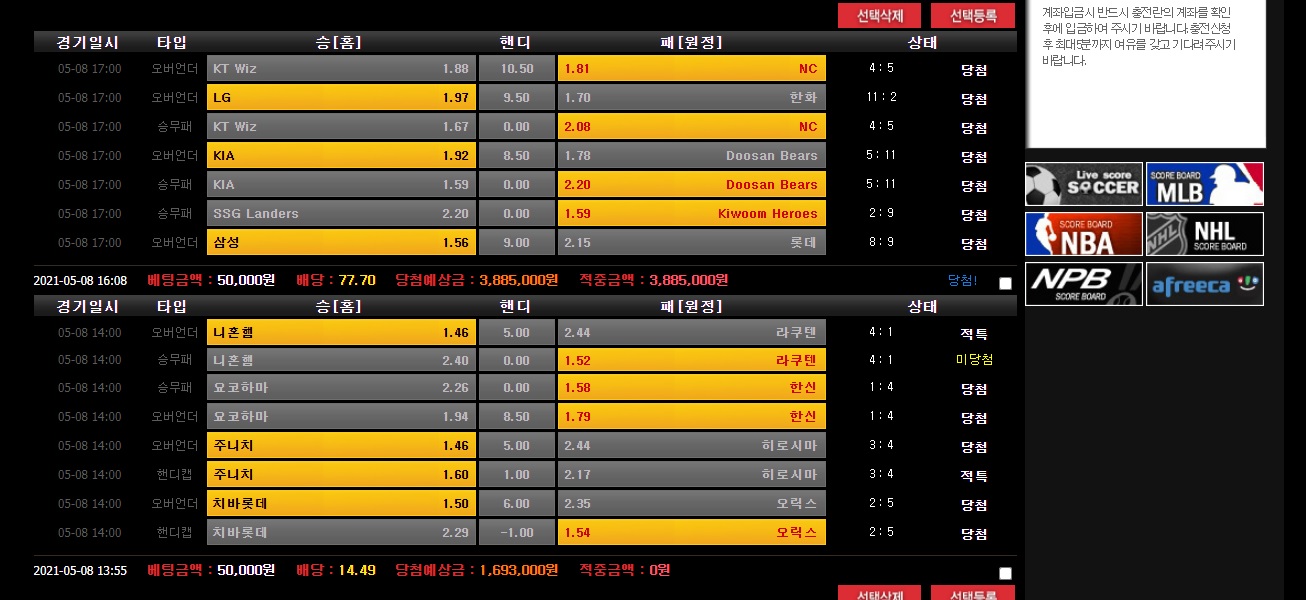Image resolution: width=1306 pixels, height=600 pixels.
Task: Open the Live Score Soccer banner
Action: 1083,184
